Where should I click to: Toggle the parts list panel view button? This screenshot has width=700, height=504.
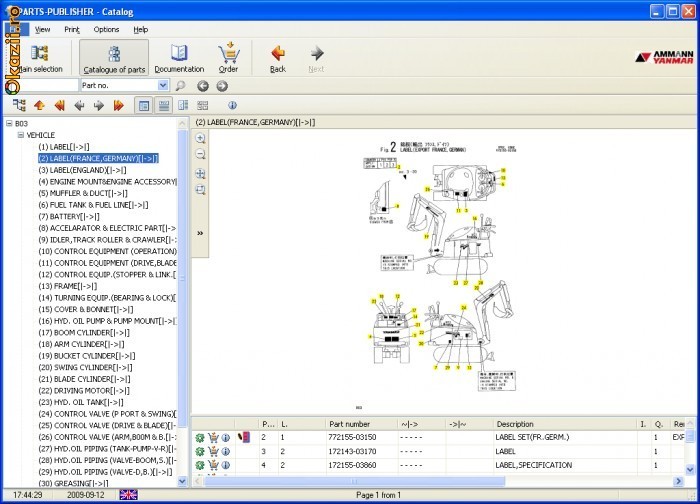click(164, 105)
